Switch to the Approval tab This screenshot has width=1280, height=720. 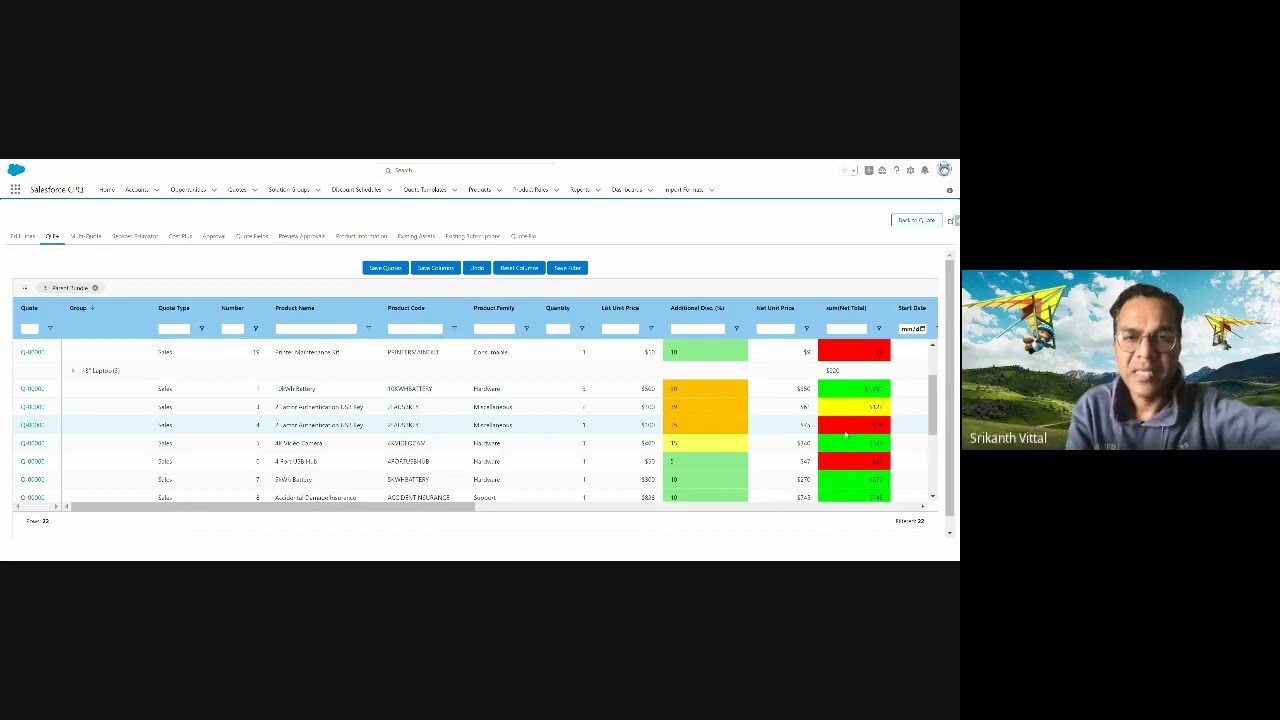pyautogui.click(x=214, y=236)
